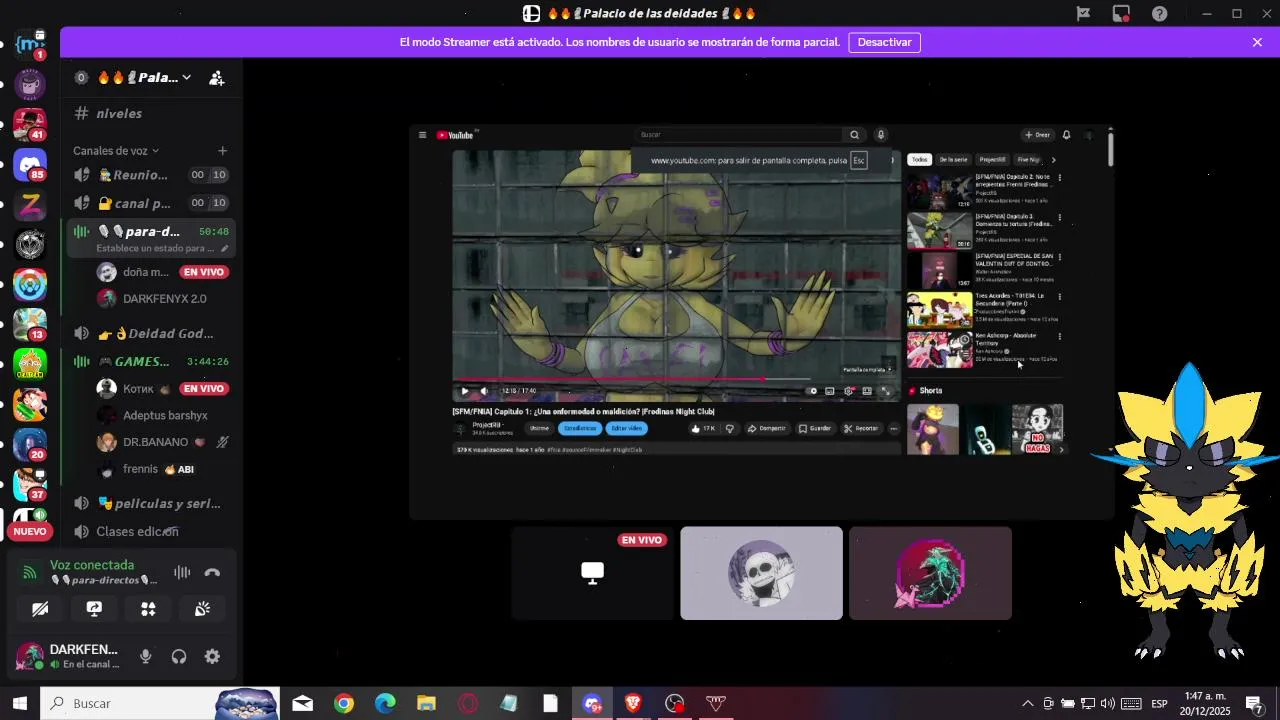Join the Clases edicion voice channel

coord(151,532)
